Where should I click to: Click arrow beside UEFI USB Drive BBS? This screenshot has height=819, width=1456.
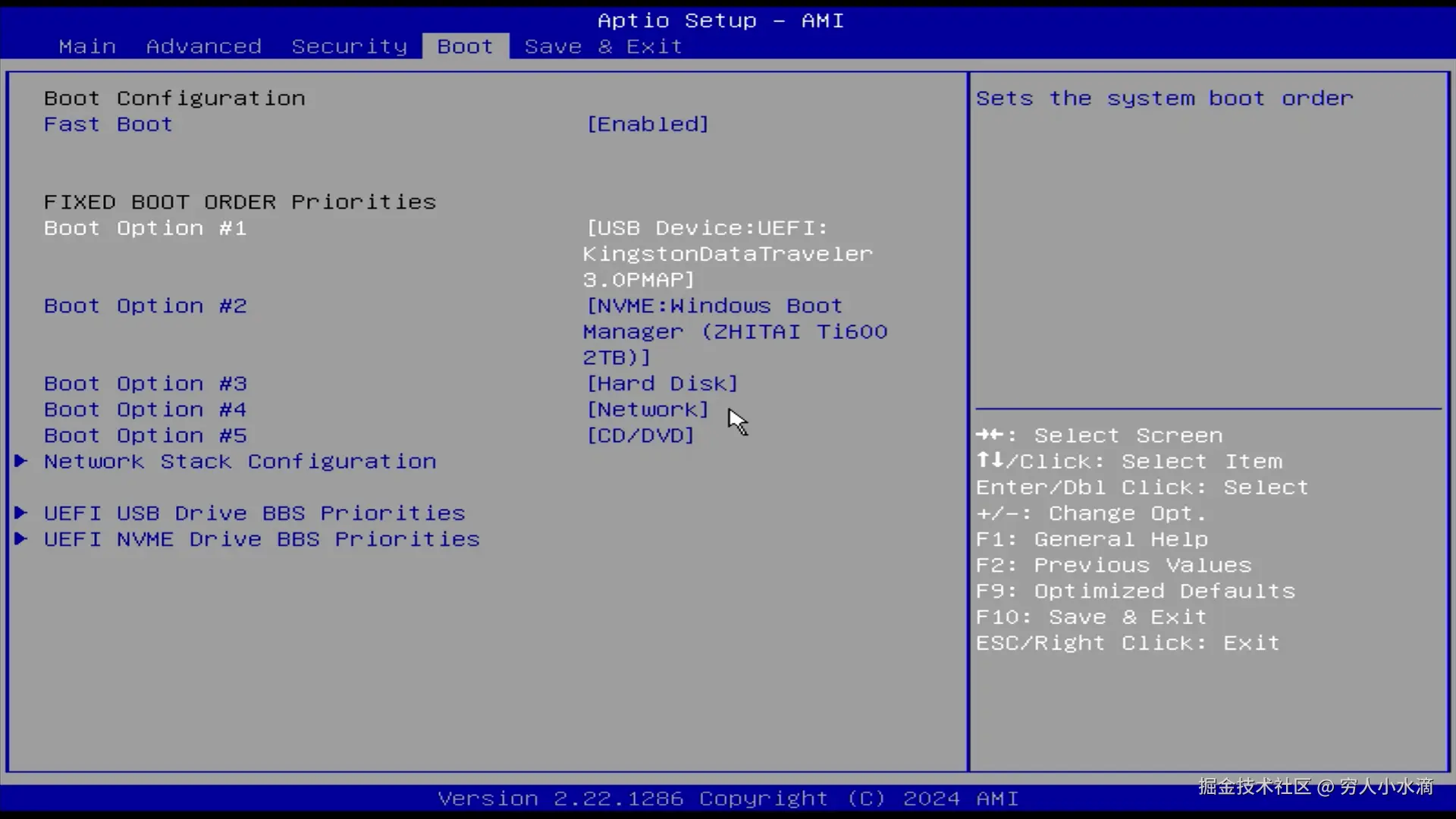21,513
